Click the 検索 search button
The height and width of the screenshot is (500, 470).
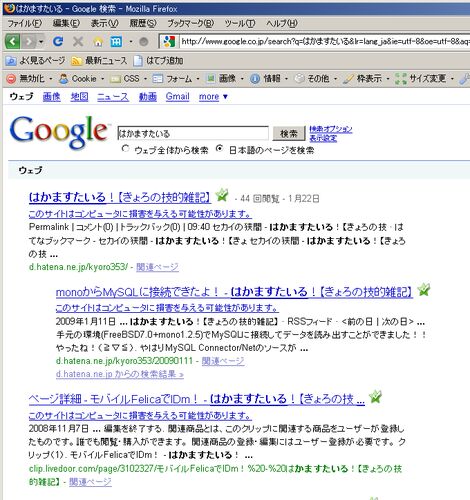(x=289, y=133)
